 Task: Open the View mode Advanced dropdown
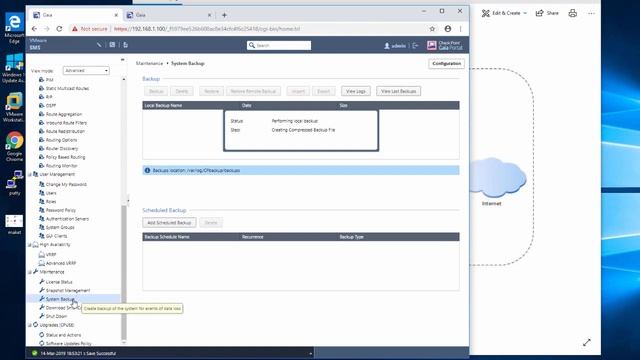click(x=86, y=71)
